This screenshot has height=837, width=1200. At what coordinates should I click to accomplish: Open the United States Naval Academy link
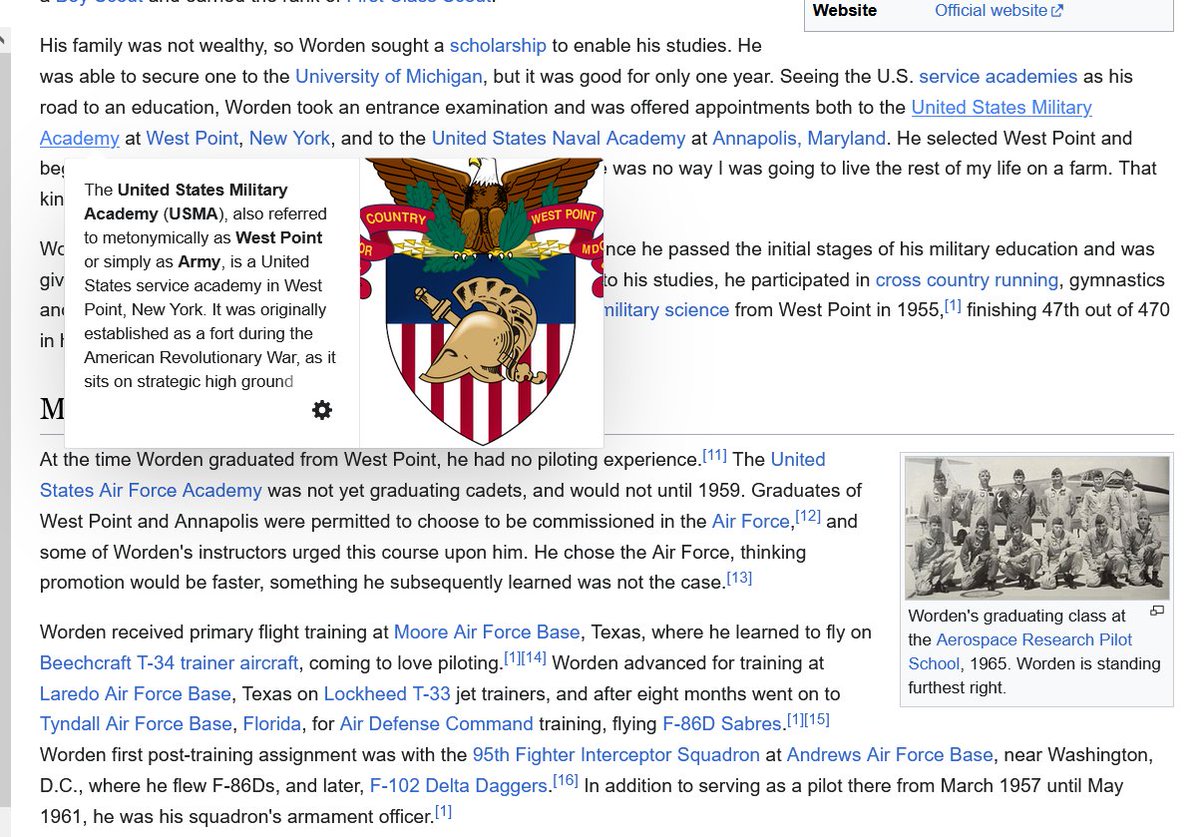[x=559, y=138]
